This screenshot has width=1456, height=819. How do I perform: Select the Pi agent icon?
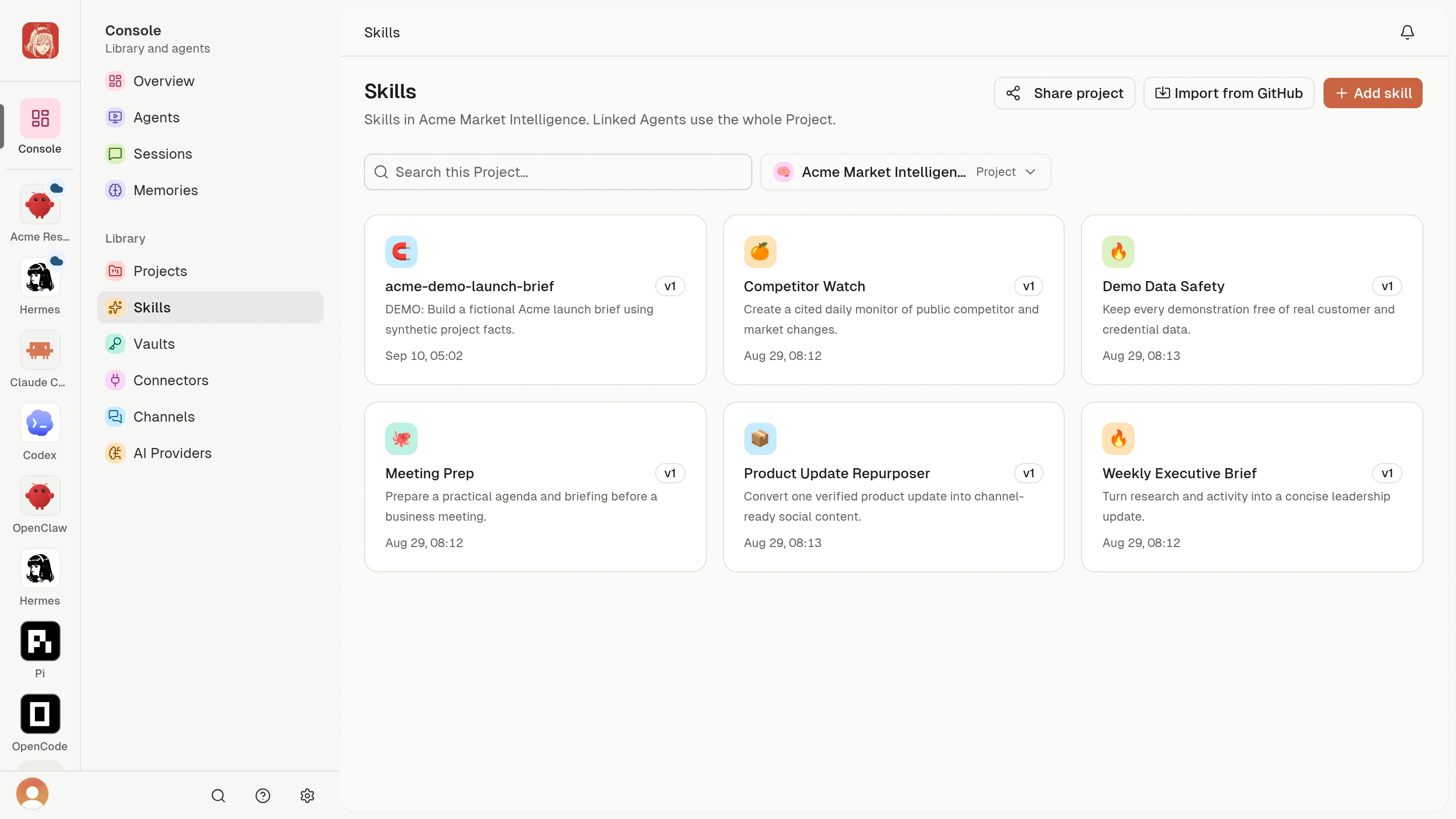point(39,641)
